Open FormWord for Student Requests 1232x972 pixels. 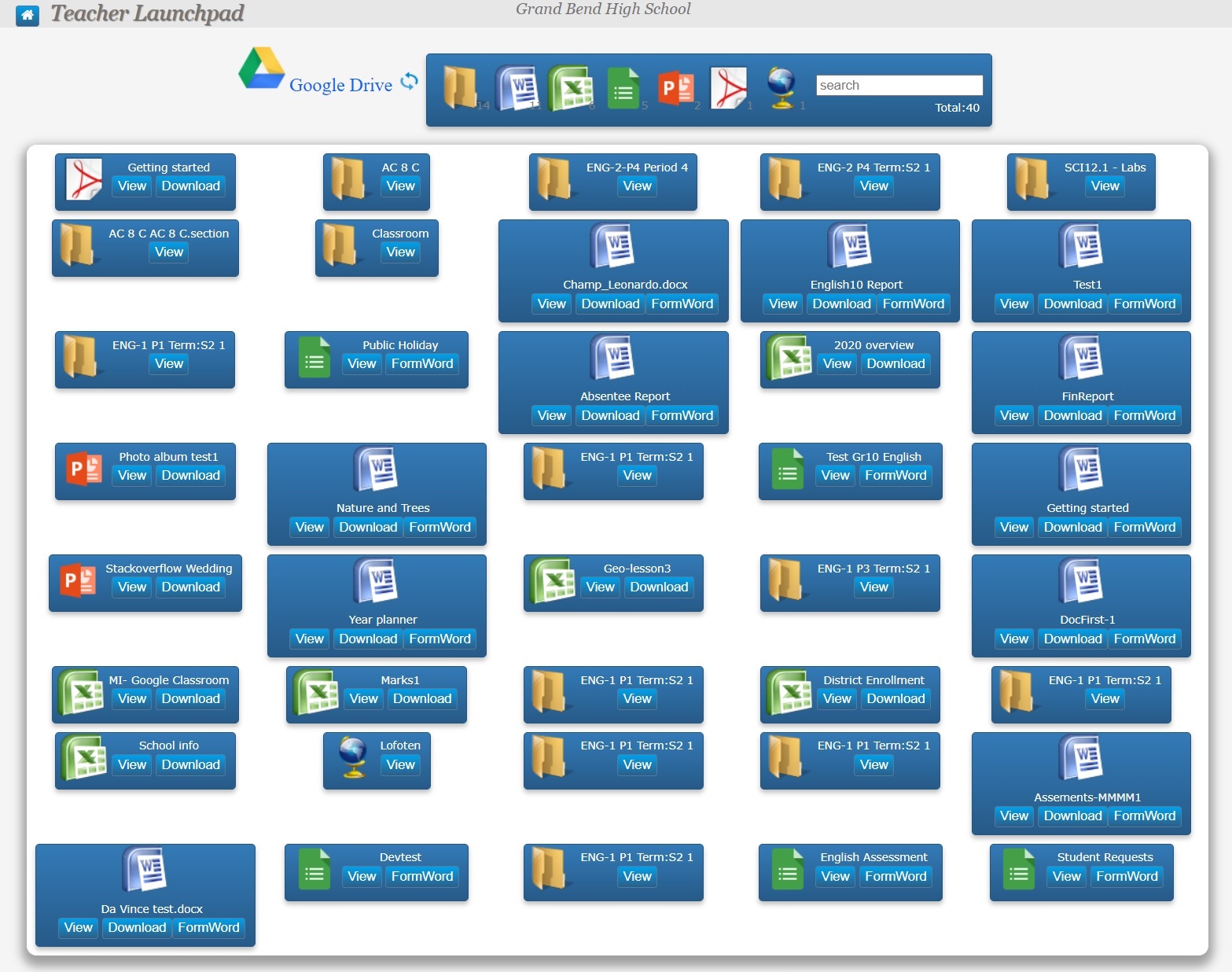tap(1127, 875)
